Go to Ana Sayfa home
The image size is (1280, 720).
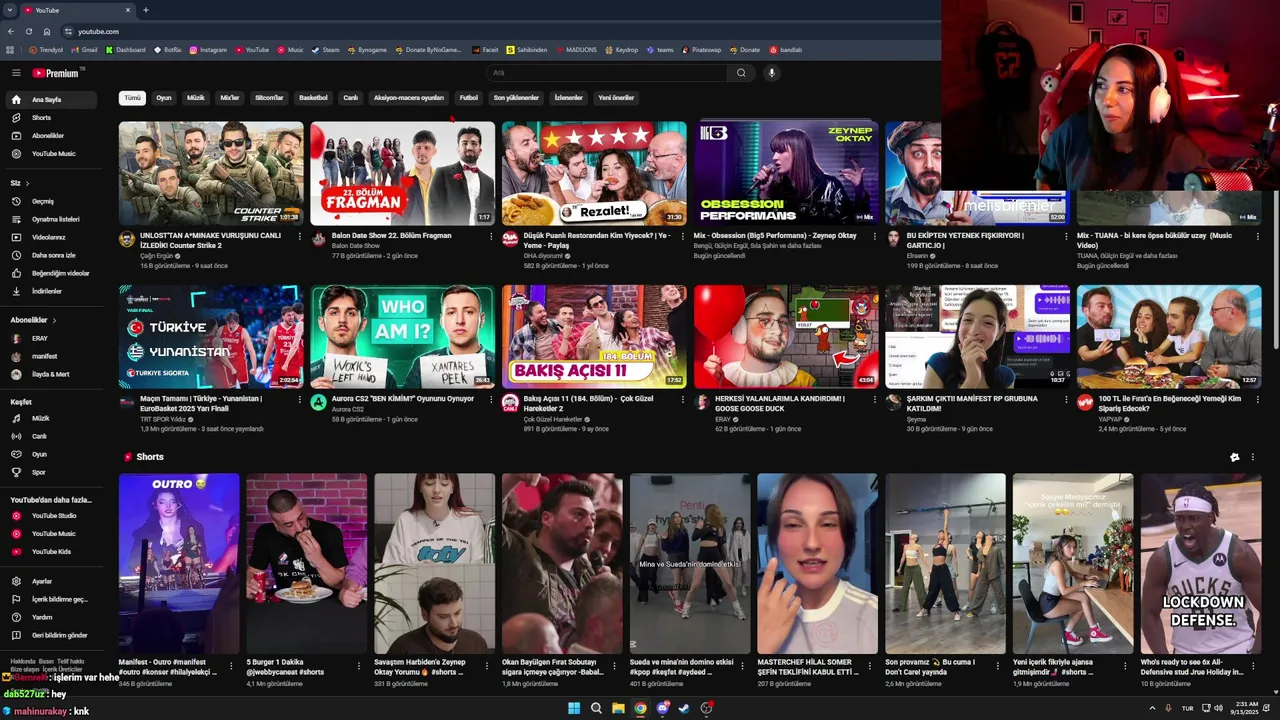coord(52,100)
